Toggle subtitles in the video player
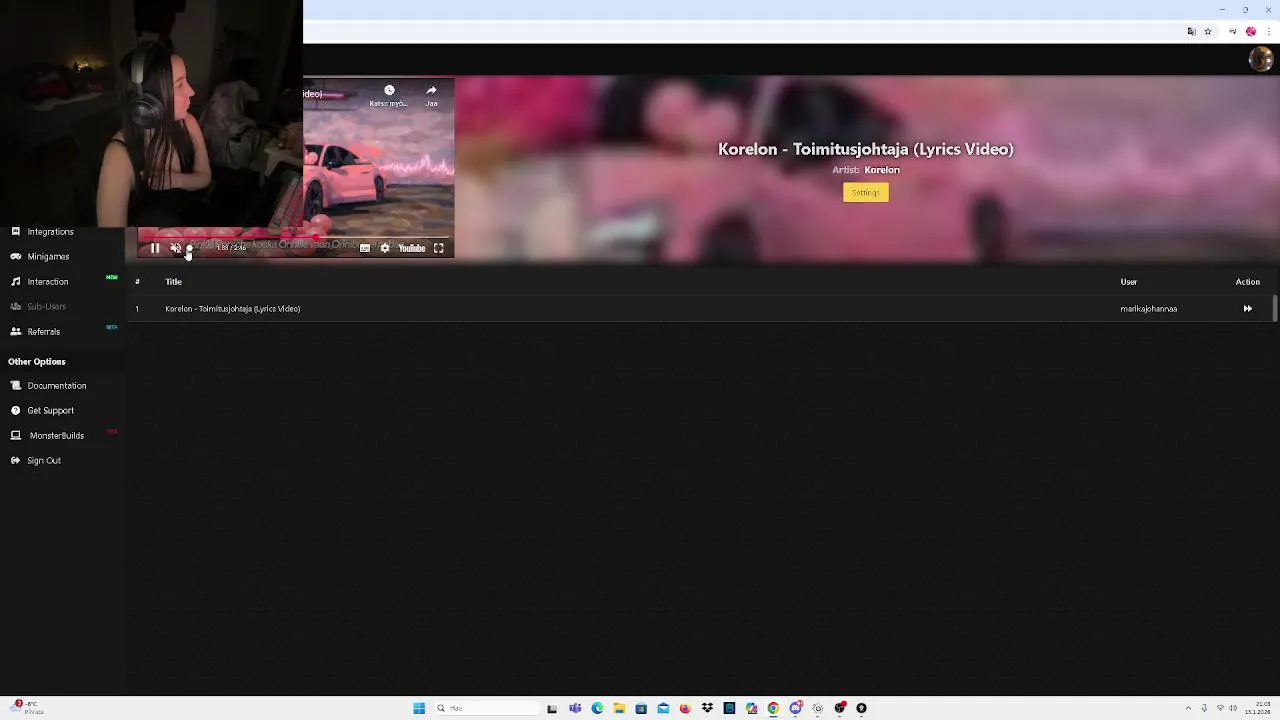1280x720 pixels. coord(365,248)
